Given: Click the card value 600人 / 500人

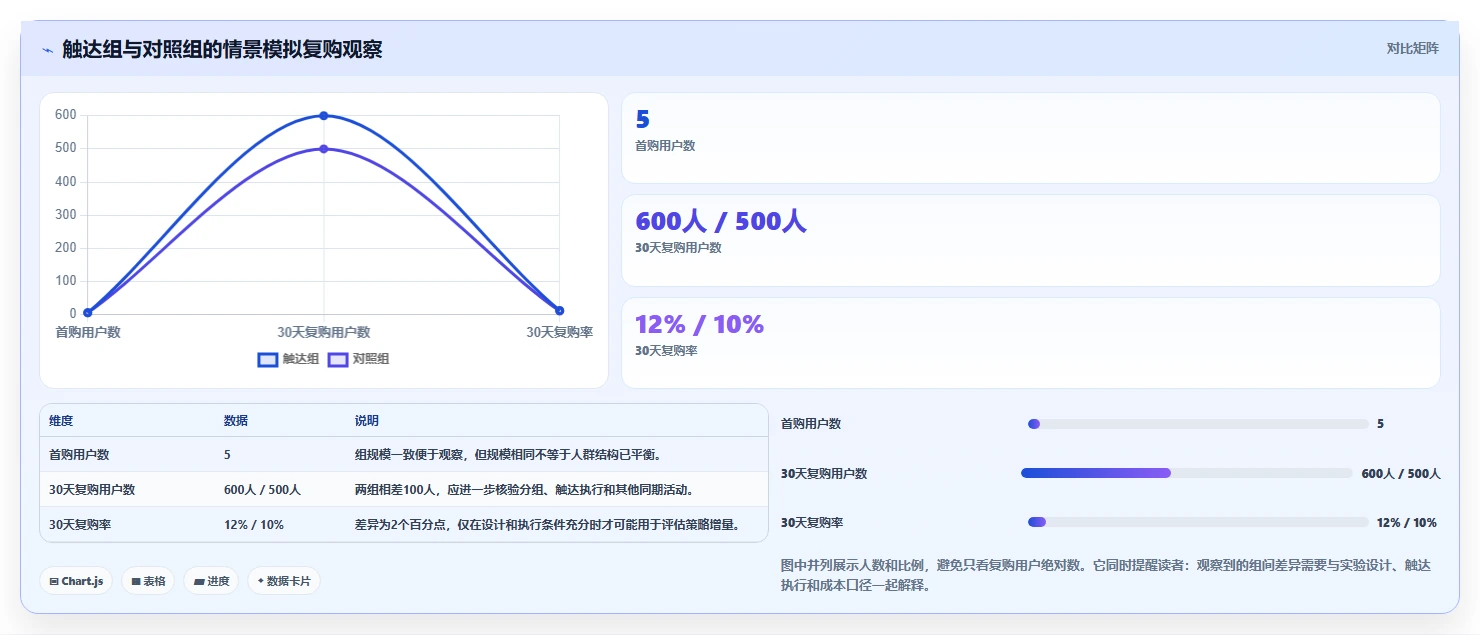Looking at the screenshot, I should pos(720,221).
